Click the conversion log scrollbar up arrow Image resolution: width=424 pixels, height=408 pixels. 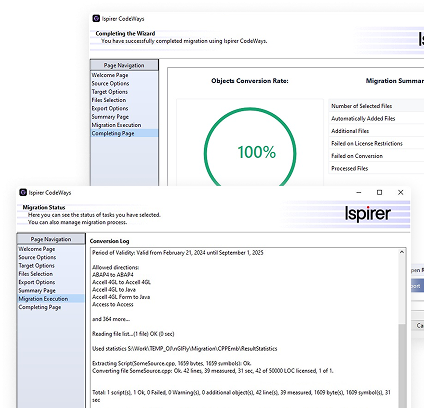(402, 252)
